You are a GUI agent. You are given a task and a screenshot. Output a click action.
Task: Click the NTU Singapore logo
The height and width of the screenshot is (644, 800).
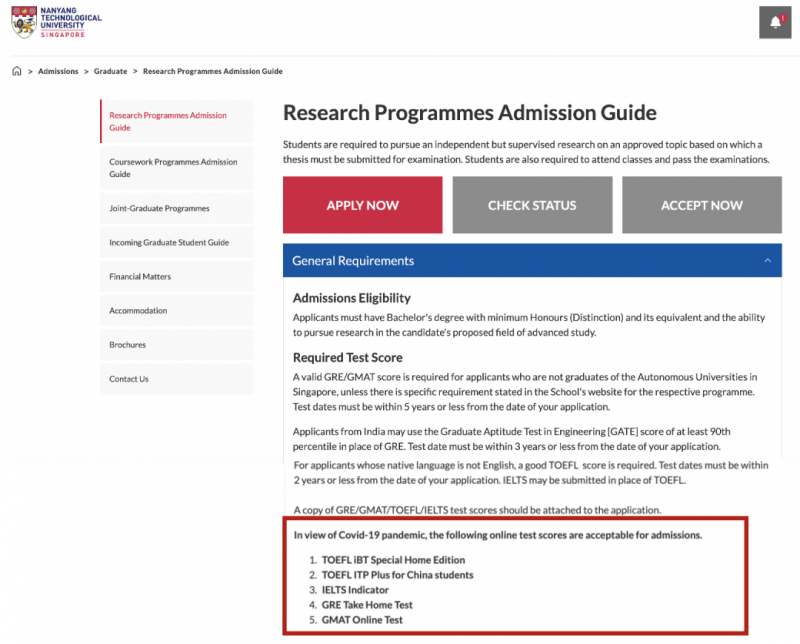(56, 22)
